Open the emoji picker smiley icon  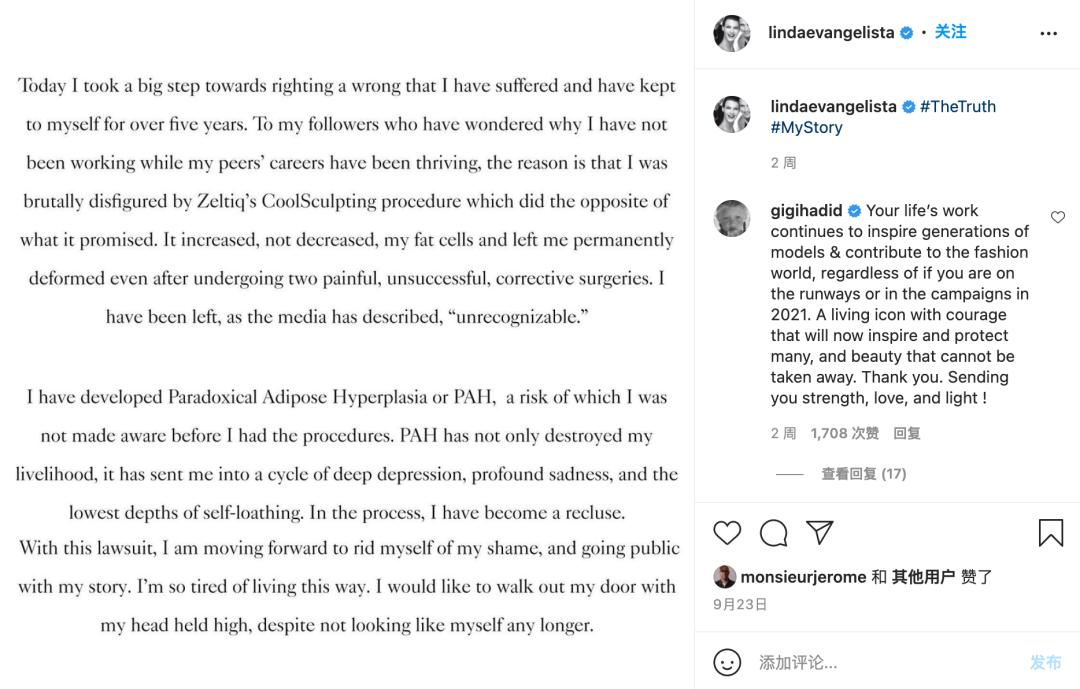coord(727,662)
